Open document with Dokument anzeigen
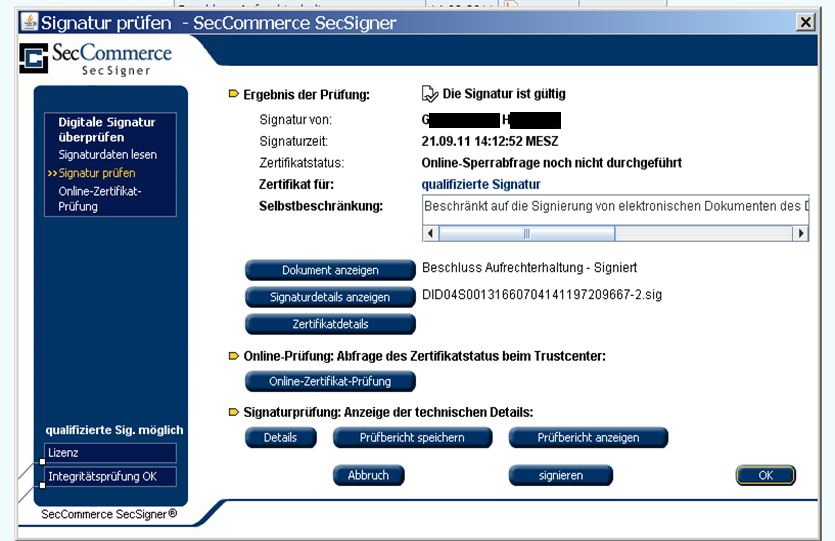Viewport: 835px width, 541px height. (330, 270)
